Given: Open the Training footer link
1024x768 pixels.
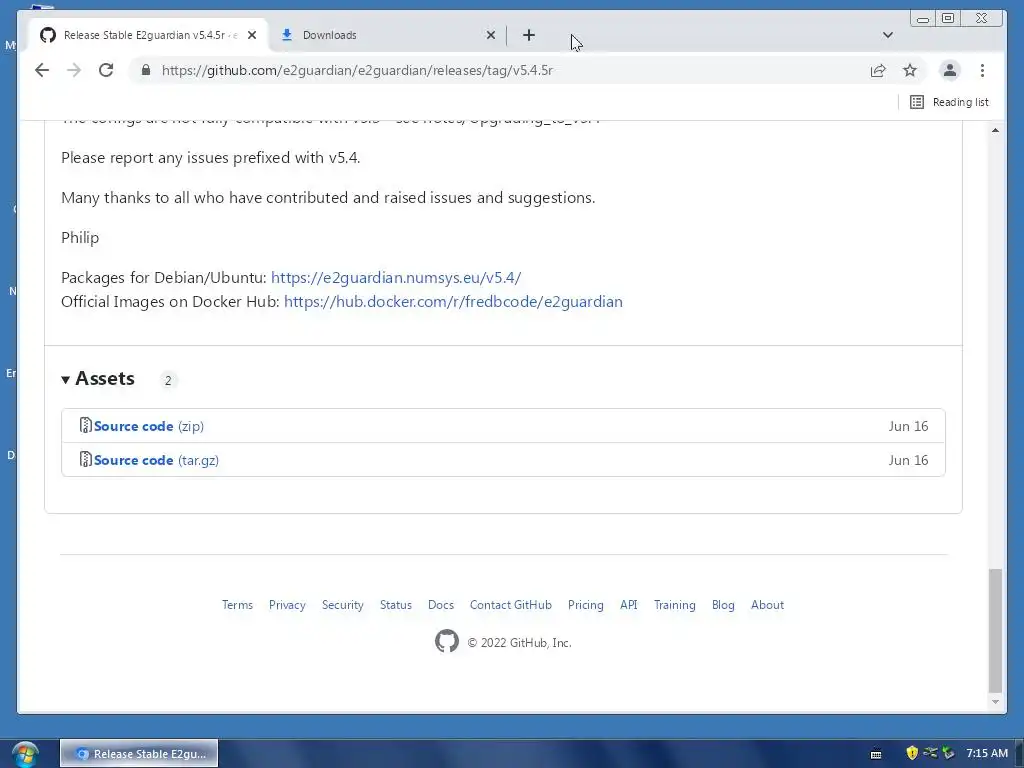Looking at the screenshot, I should click(675, 605).
